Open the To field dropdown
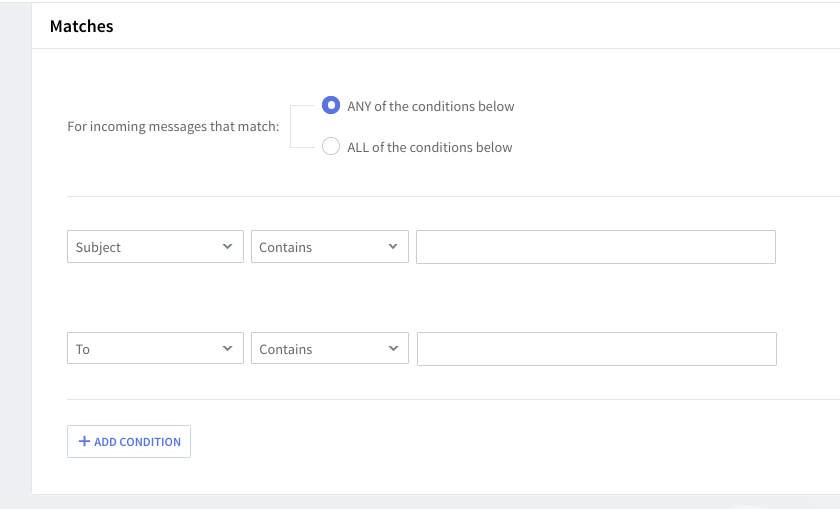 tap(155, 349)
